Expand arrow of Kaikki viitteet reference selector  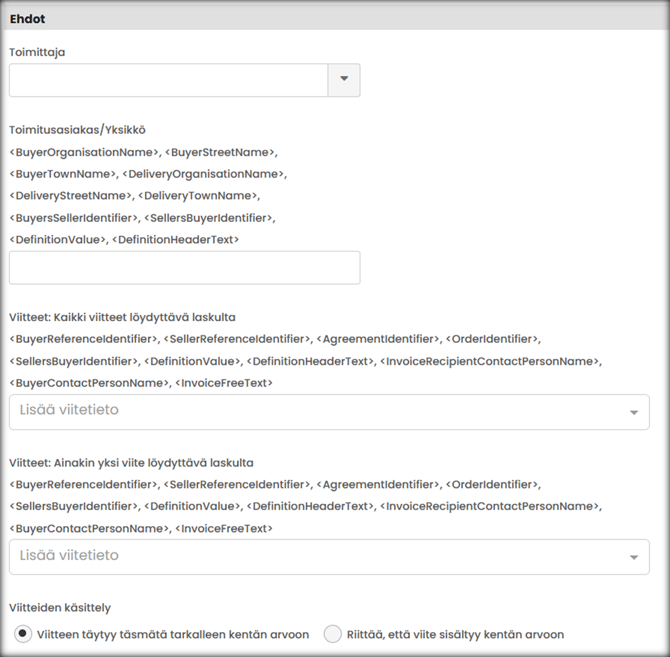633,412
